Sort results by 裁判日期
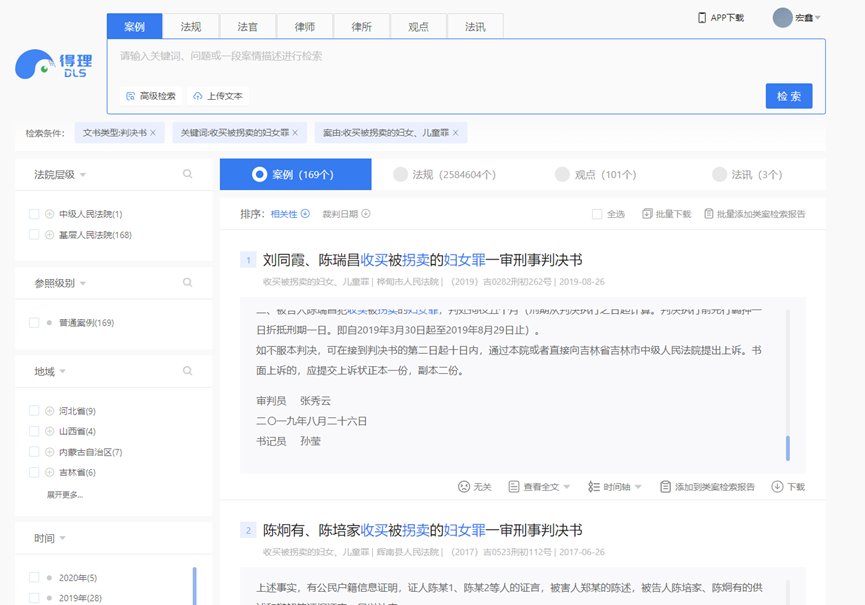Image resolution: width=865 pixels, height=605 pixels. 346,214
